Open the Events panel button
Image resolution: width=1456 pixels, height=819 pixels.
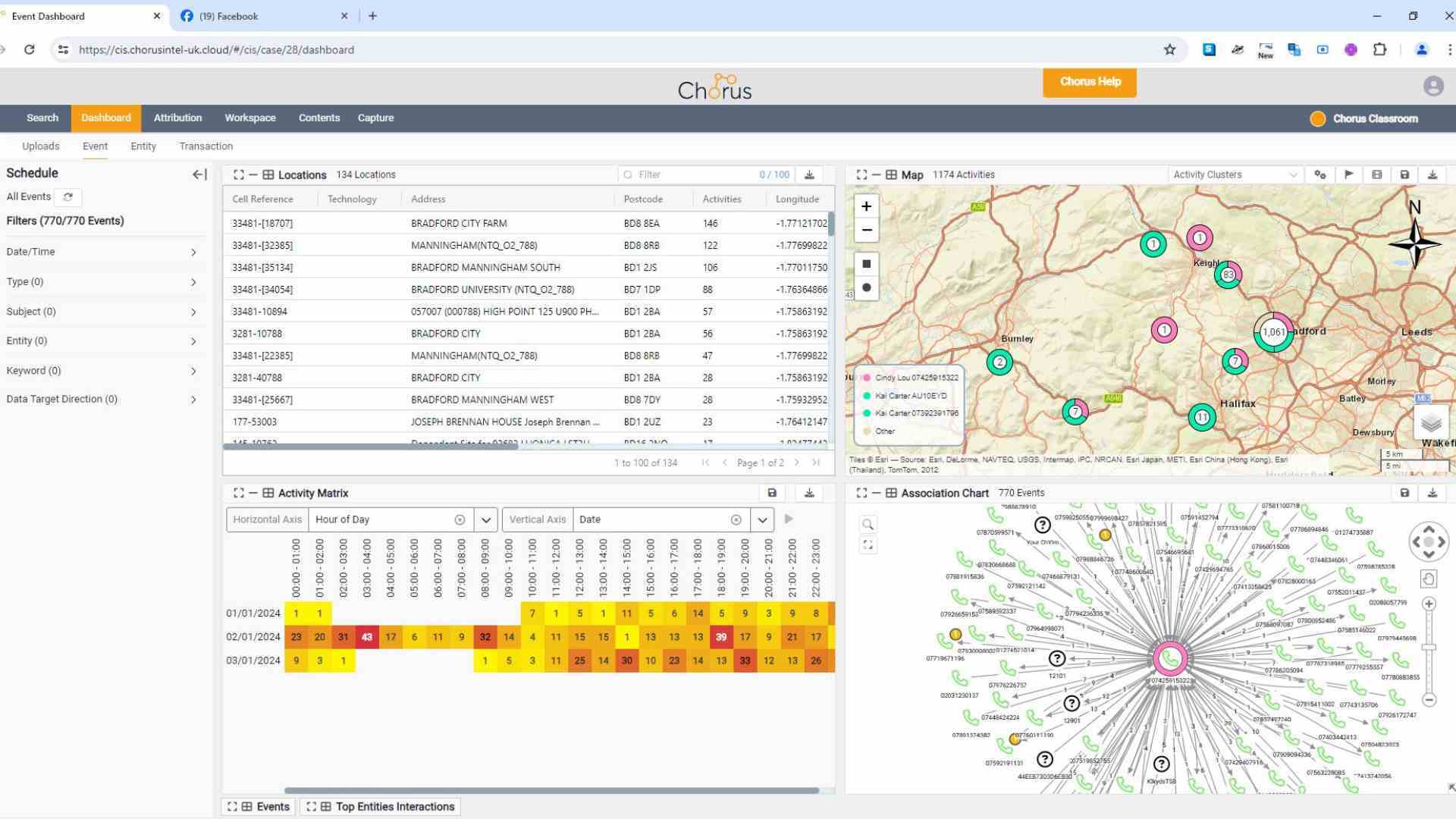point(260,807)
